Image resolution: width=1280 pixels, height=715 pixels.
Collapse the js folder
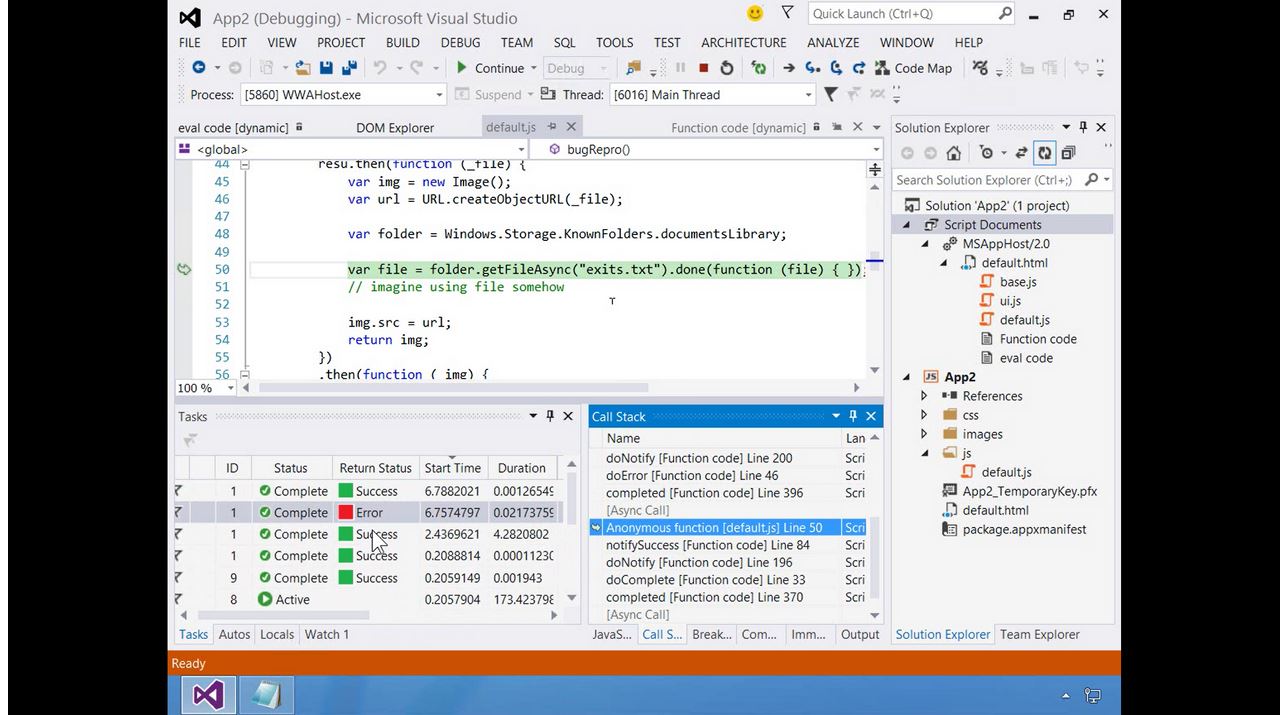(x=924, y=453)
